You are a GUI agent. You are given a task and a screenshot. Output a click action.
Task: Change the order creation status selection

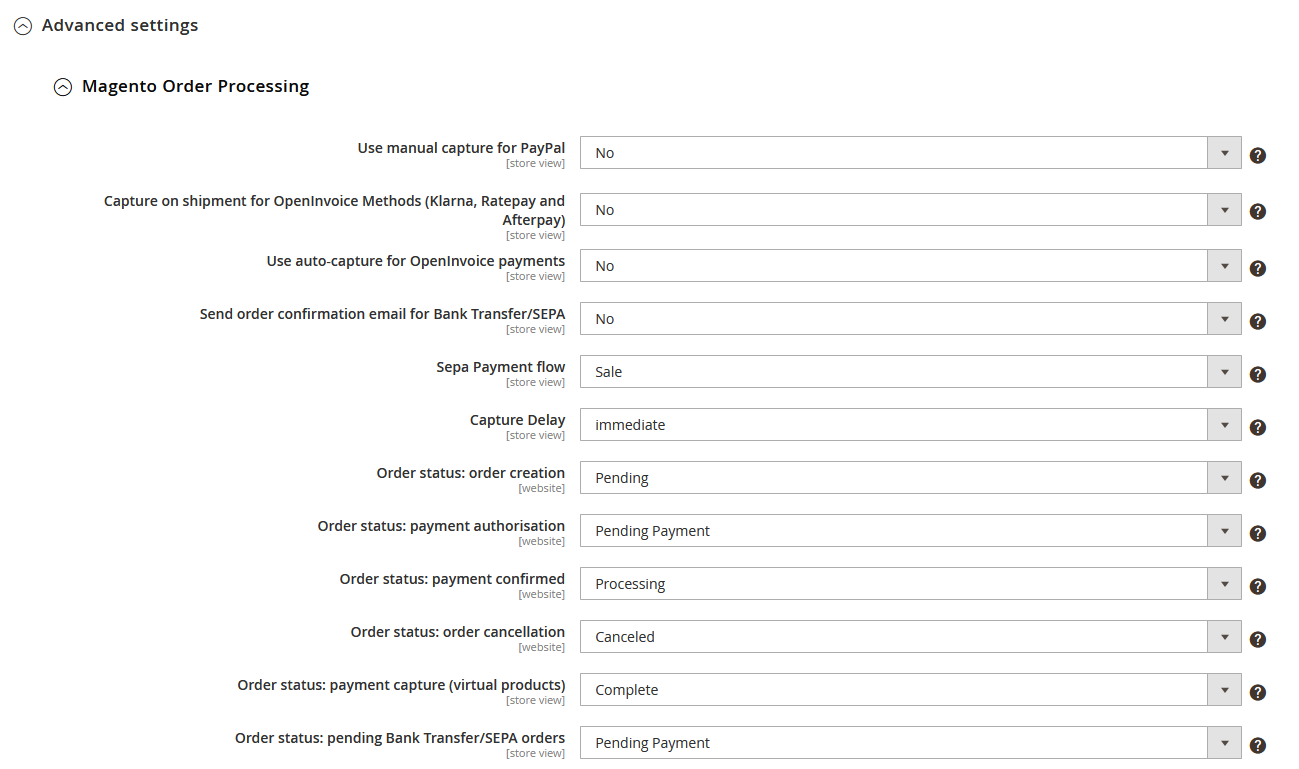point(1223,477)
